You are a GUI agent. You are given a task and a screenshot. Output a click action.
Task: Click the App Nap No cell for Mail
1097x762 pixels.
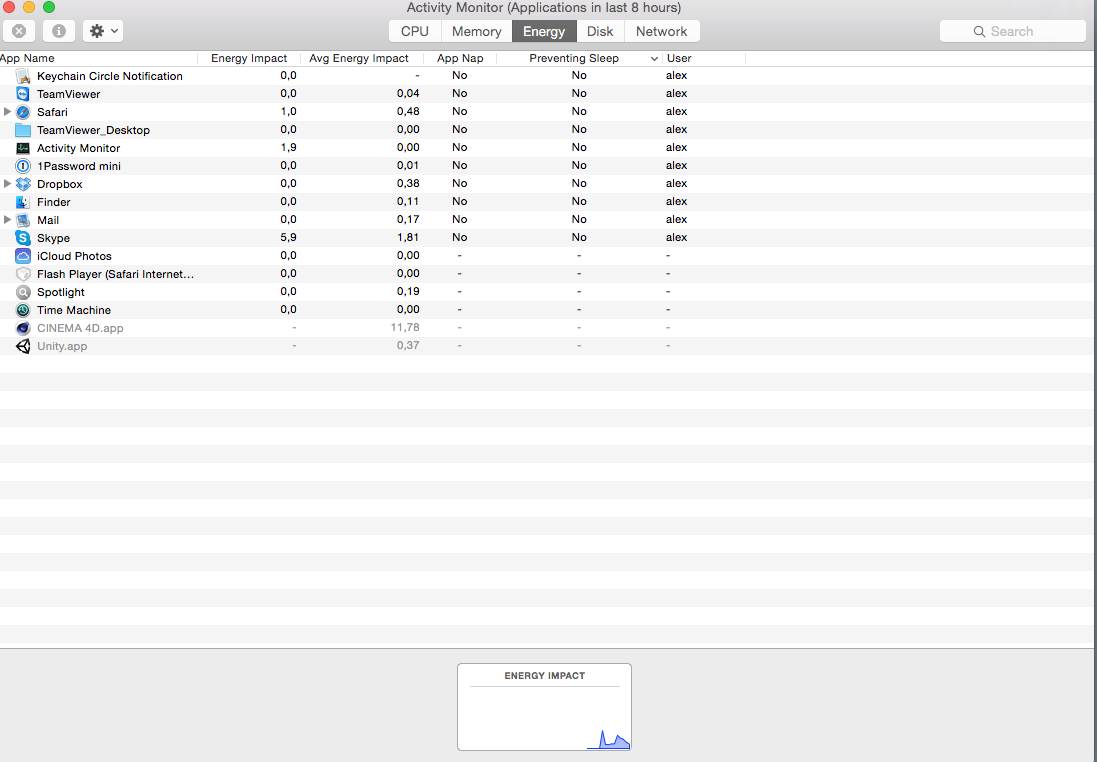[460, 219]
